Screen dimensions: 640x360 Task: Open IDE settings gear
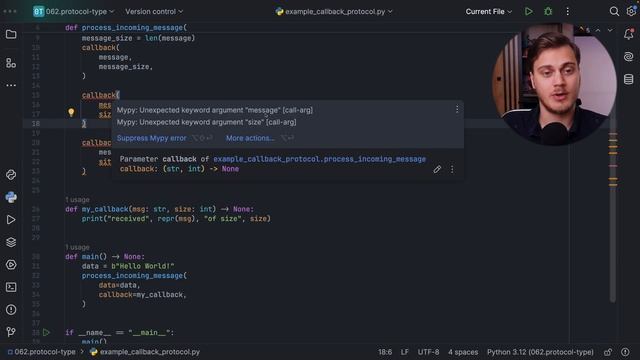pyautogui.click(x=631, y=11)
